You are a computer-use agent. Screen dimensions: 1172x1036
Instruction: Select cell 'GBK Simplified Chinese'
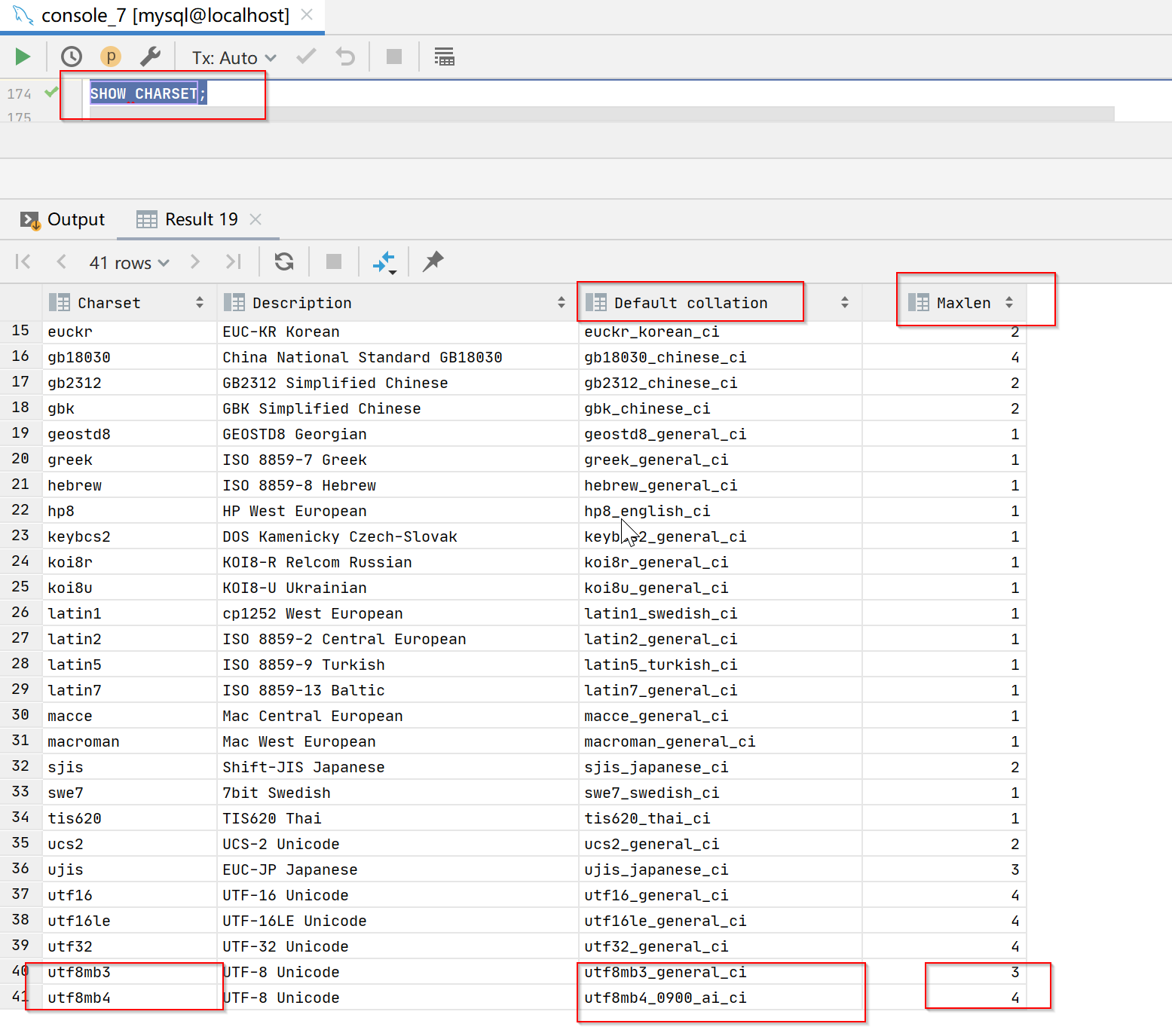pyautogui.click(x=397, y=408)
